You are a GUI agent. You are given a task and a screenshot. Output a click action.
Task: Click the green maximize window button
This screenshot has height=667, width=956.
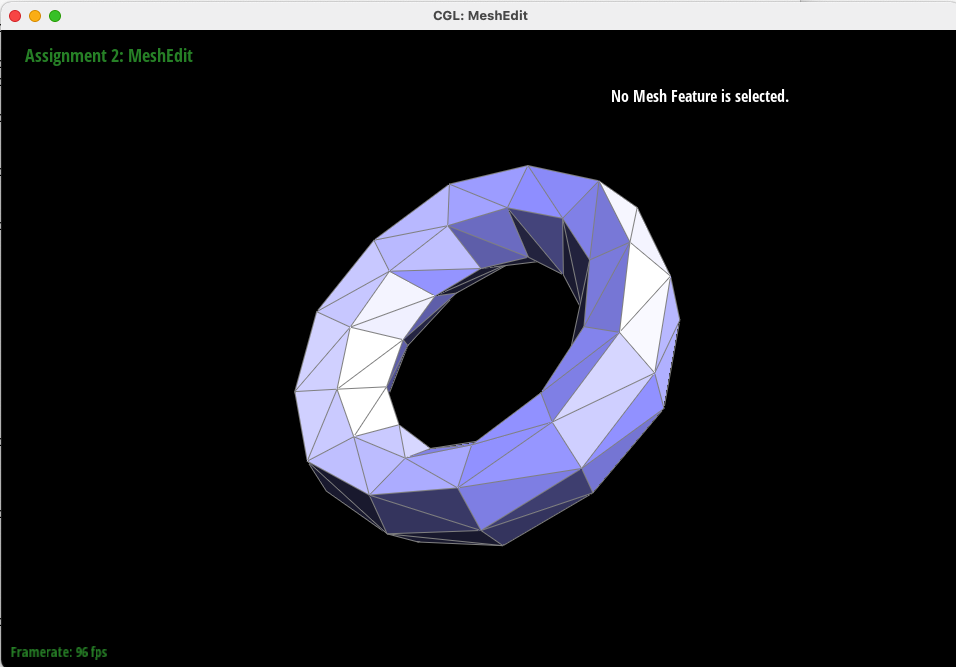point(55,16)
